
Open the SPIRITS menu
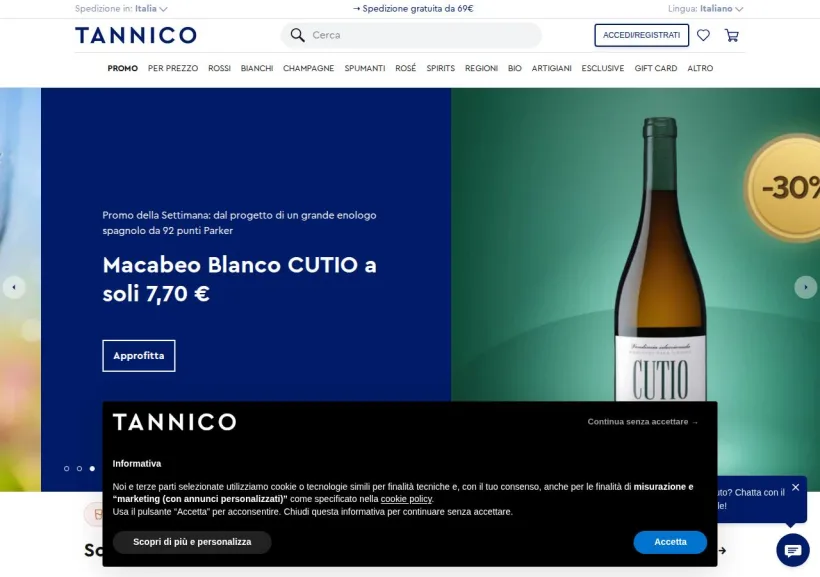(x=440, y=68)
